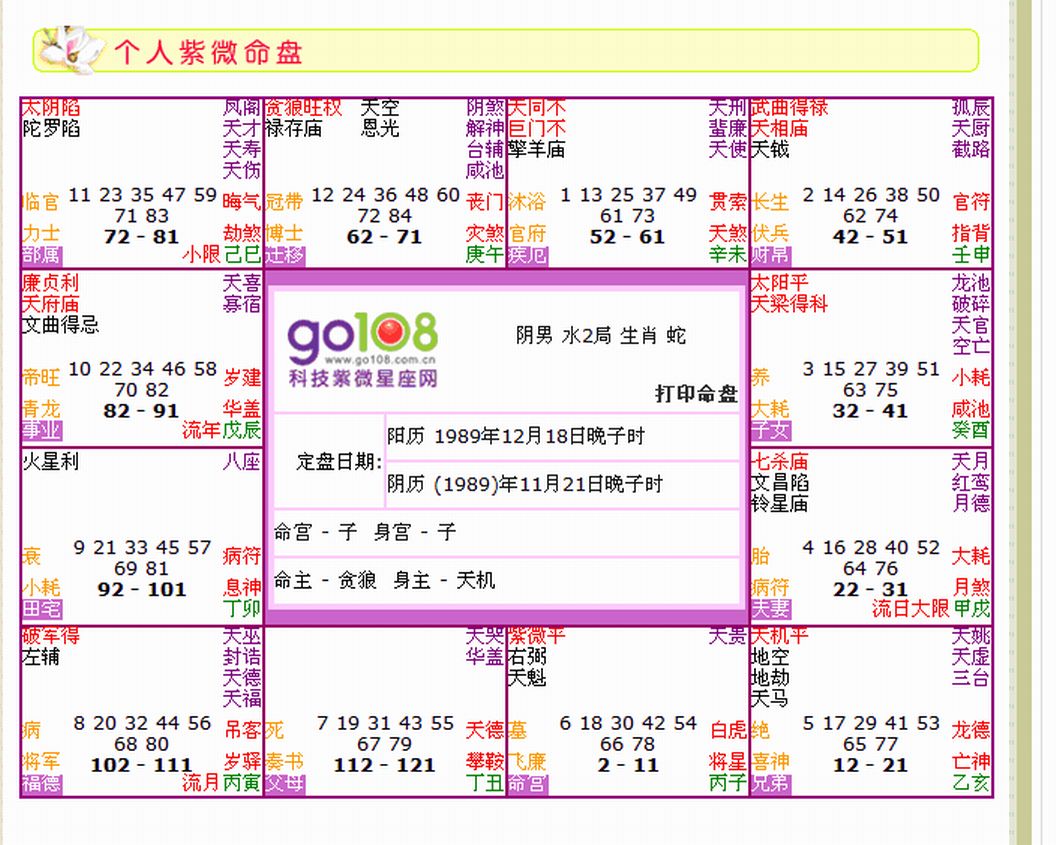Select the 疾厄 palace label
This screenshot has width=1056, height=845.
click(x=527, y=255)
